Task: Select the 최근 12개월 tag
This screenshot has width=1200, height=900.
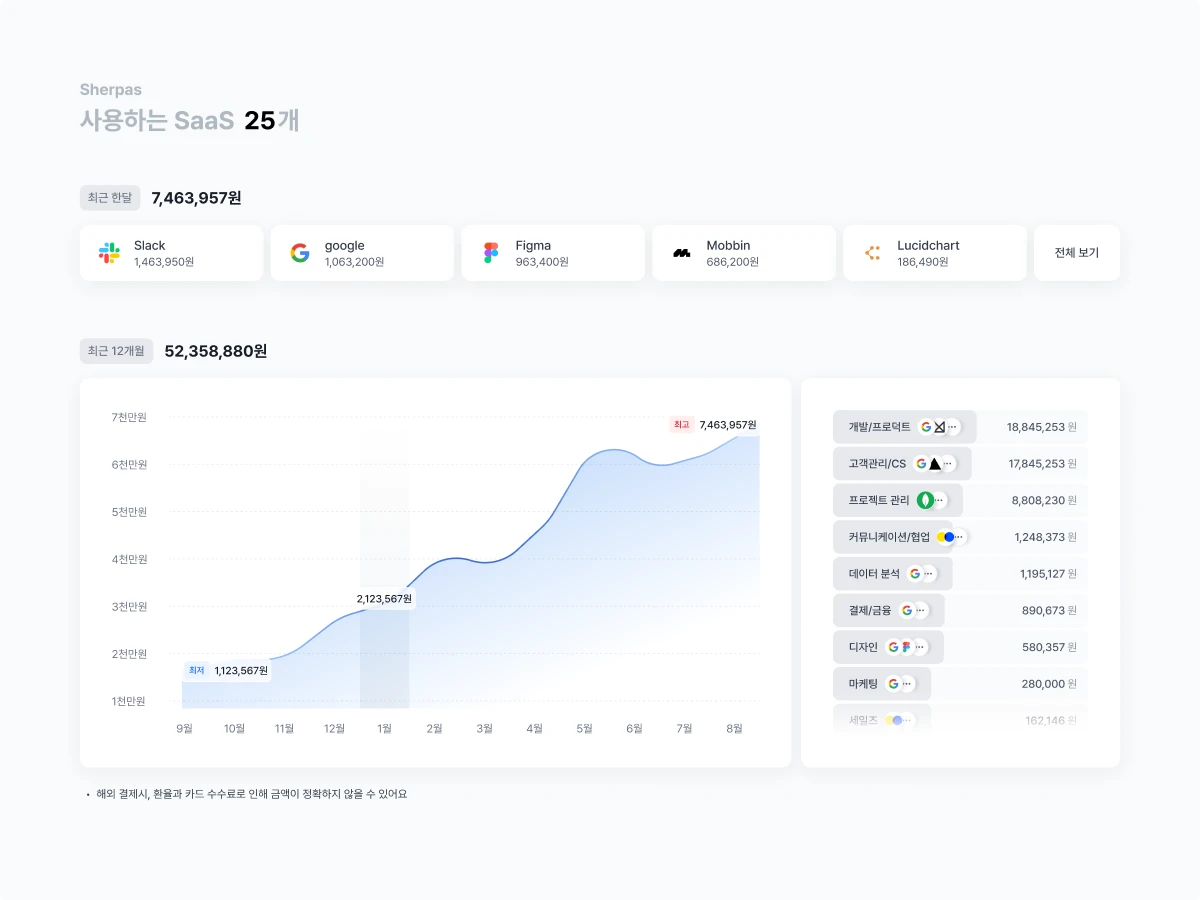Action: [116, 351]
